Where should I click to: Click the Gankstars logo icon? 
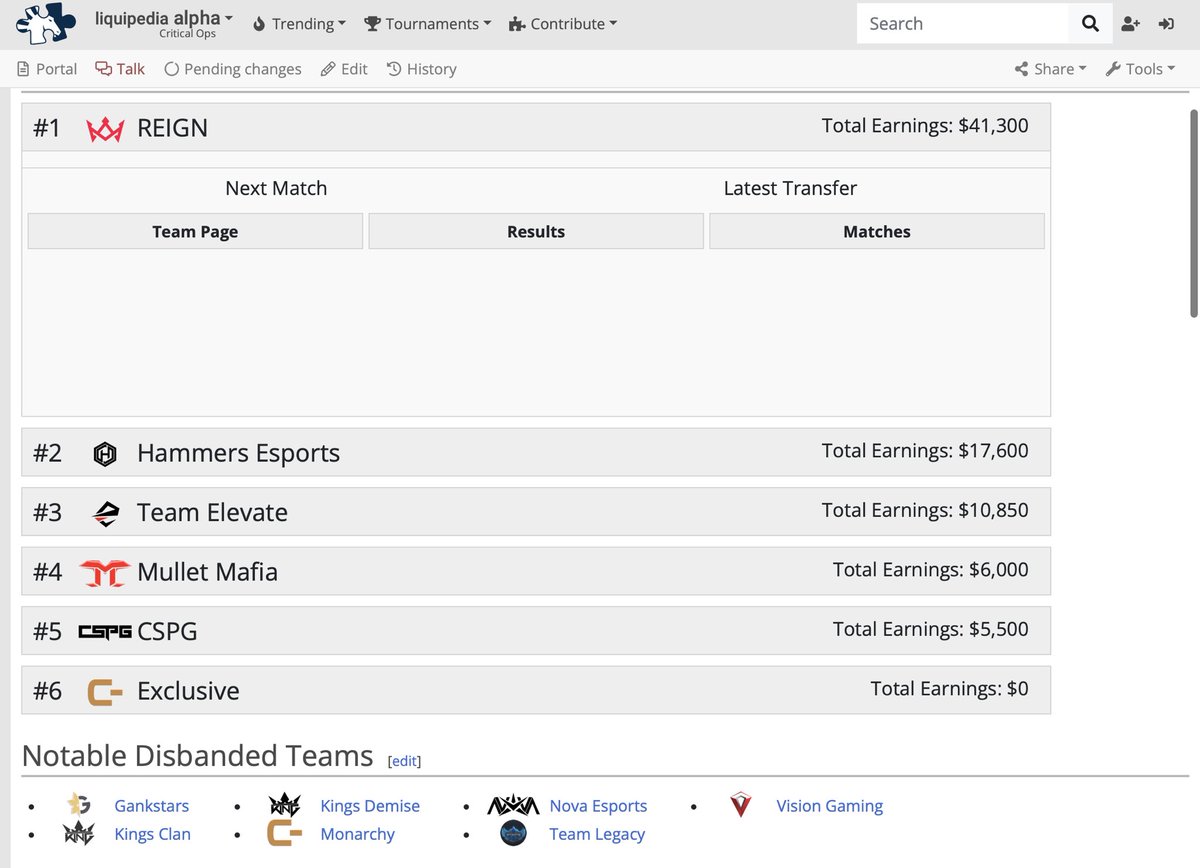coord(79,805)
